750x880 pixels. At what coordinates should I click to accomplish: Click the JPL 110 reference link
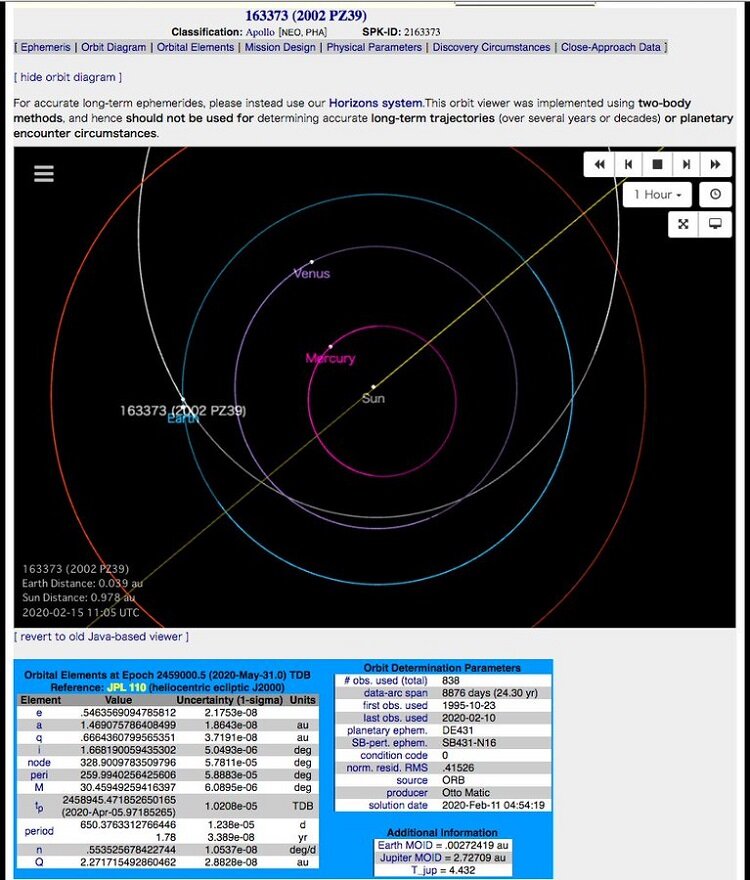[x=126, y=687]
